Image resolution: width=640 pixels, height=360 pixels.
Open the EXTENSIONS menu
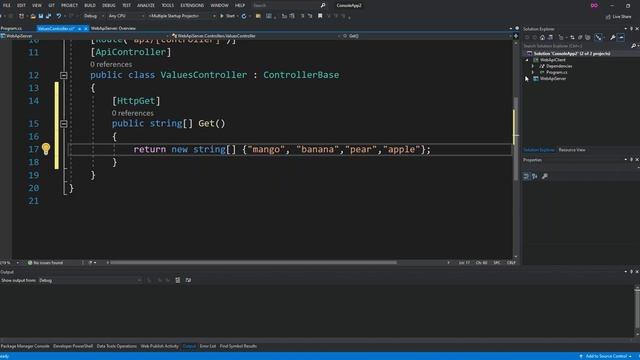click(x=192, y=5)
